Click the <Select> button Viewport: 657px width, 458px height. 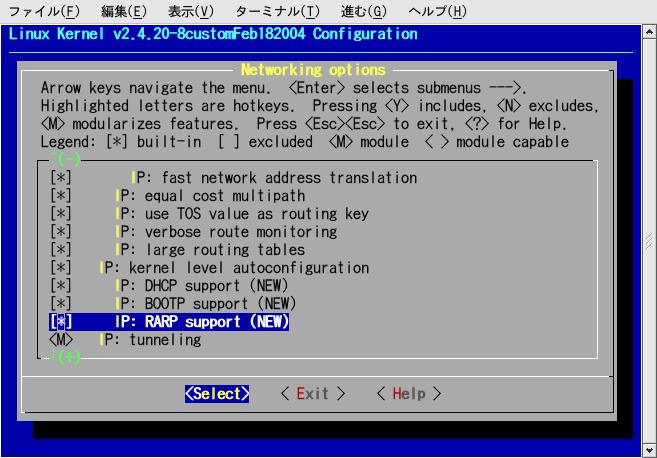[x=217, y=394]
